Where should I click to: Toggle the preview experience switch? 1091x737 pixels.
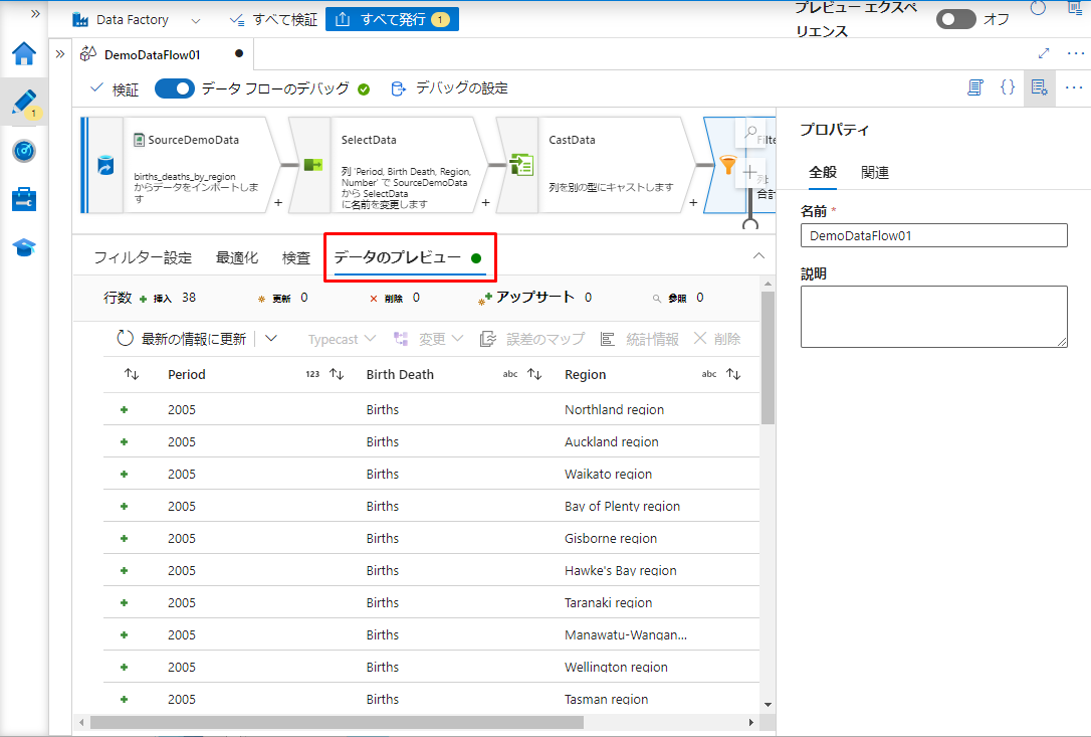click(x=955, y=19)
